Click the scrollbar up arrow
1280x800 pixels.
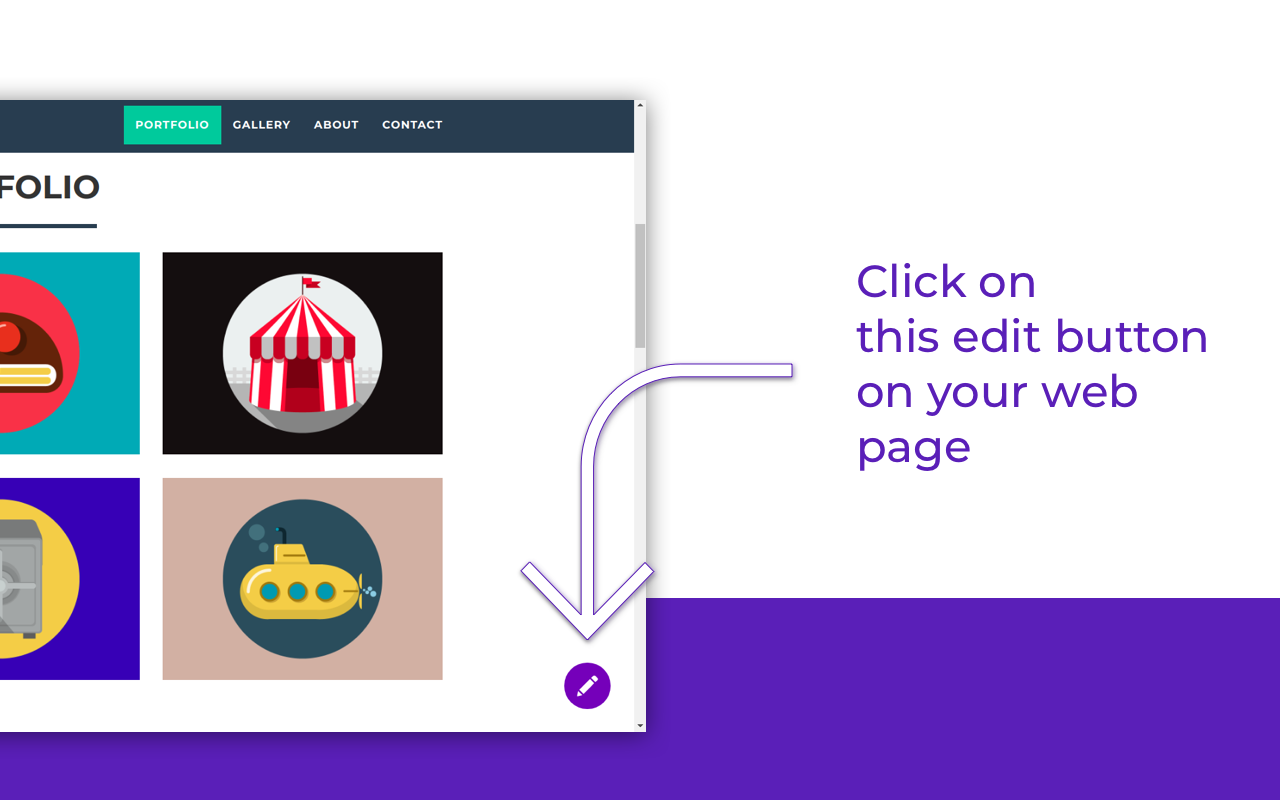point(640,105)
